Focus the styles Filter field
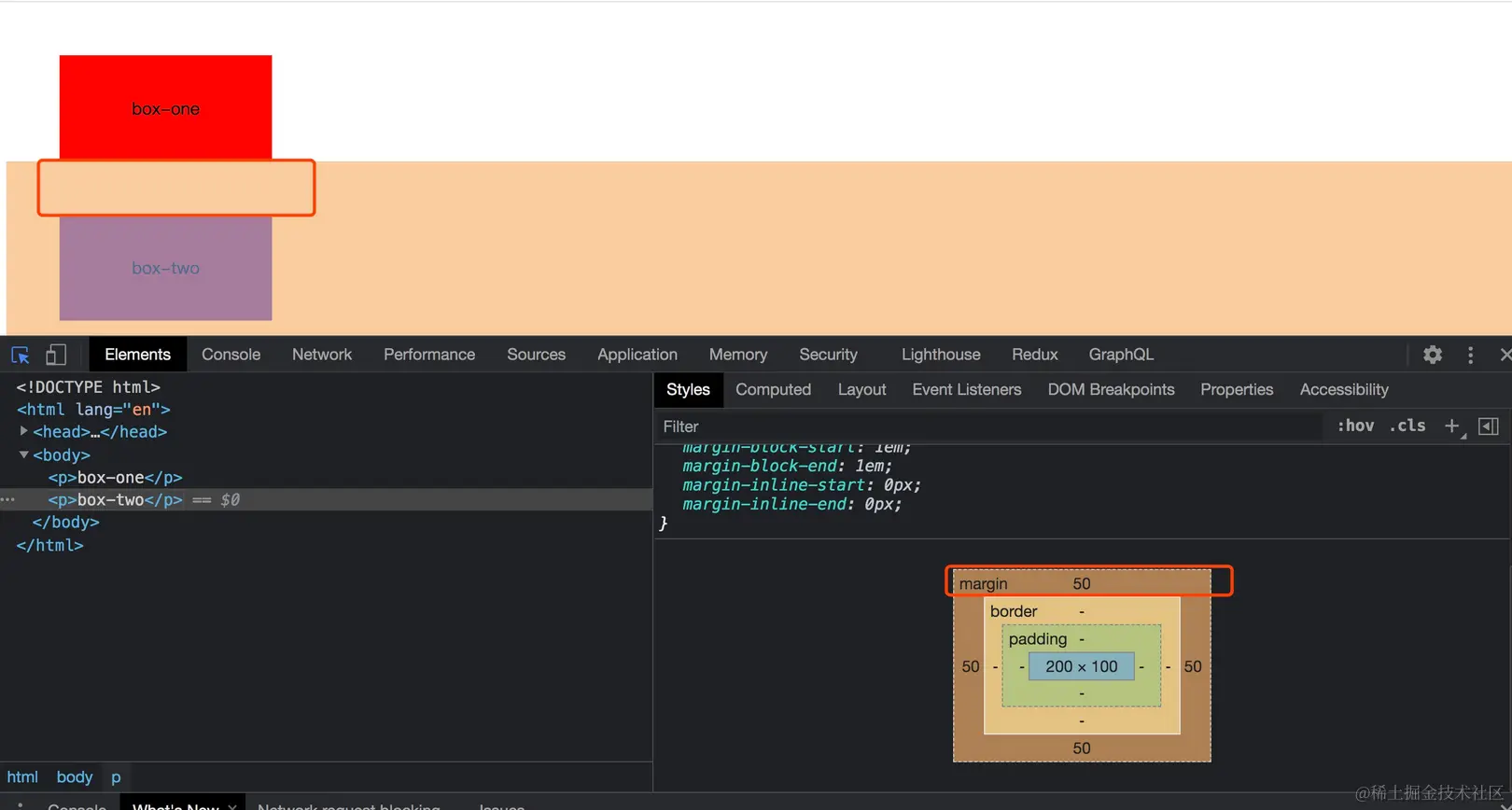 click(989, 426)
